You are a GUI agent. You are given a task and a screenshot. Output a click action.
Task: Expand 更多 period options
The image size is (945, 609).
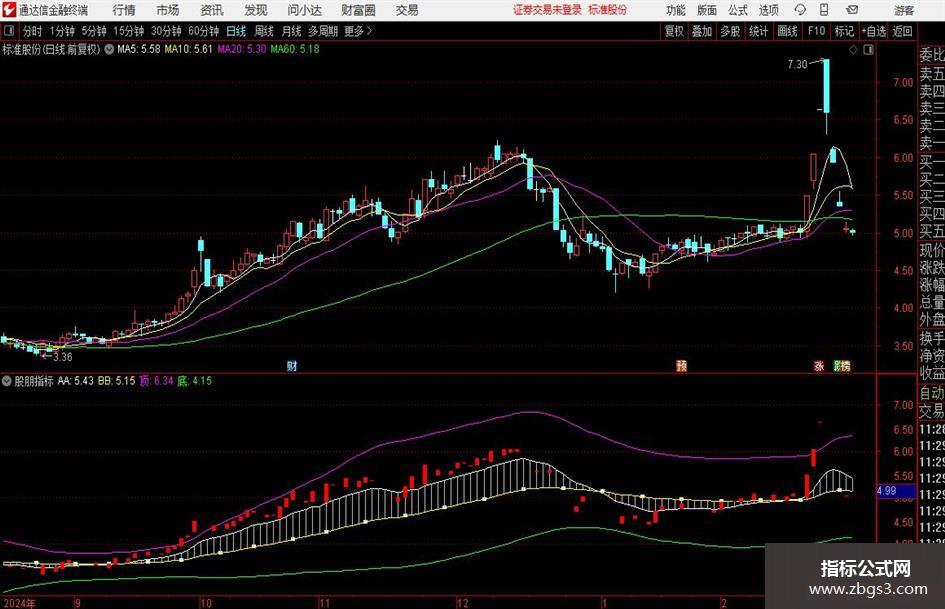point(358,31)
